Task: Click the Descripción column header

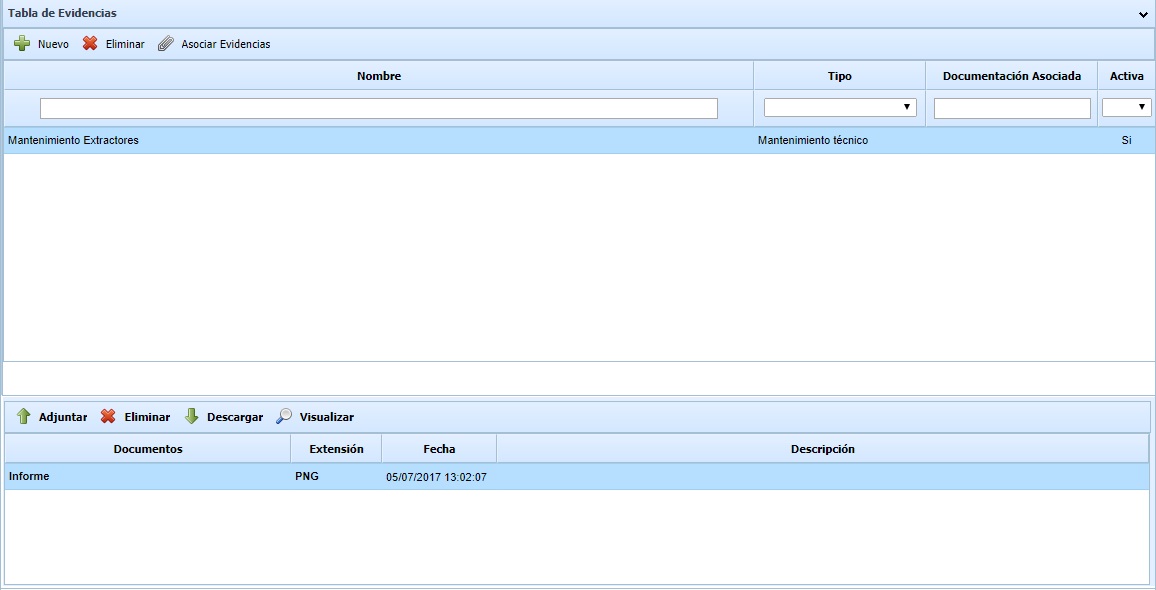Action: pos(822,449)
